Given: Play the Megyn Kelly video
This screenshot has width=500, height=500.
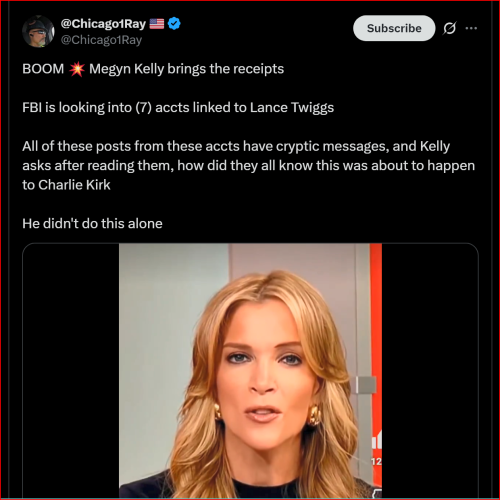Looking at the screenshot, I should (250, 371).
